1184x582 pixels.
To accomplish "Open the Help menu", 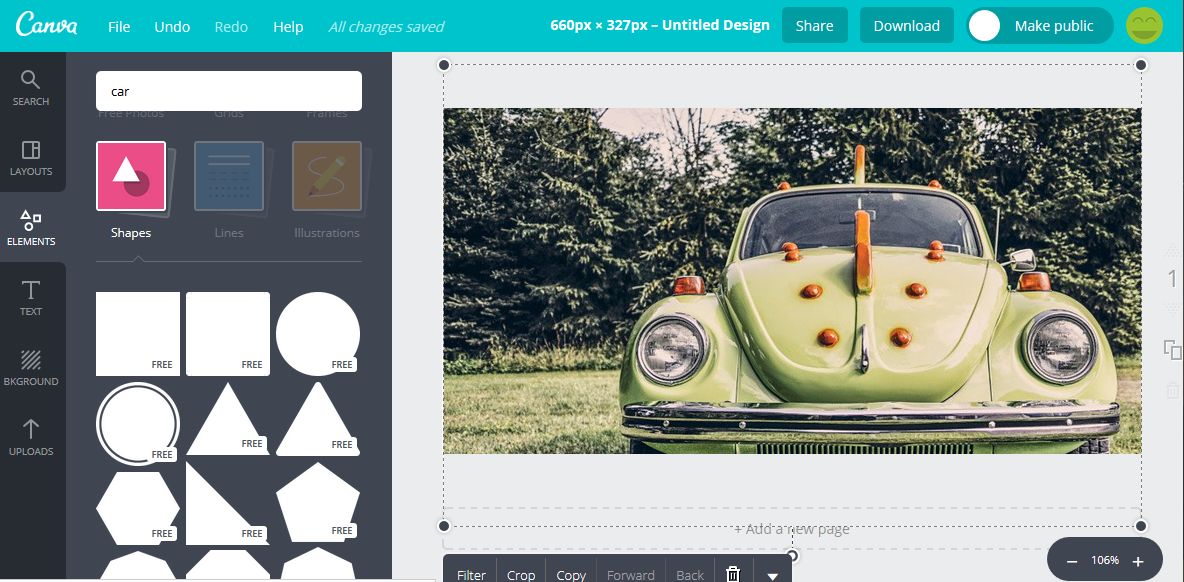I will tap(288, 26).
